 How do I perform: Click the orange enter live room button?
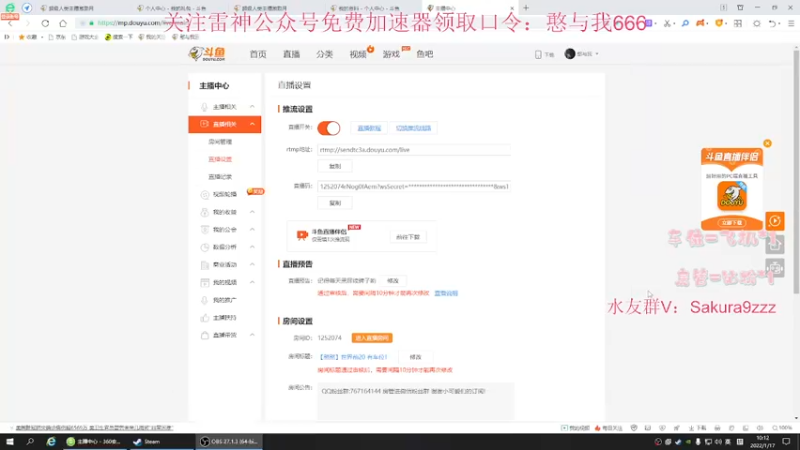372,338
